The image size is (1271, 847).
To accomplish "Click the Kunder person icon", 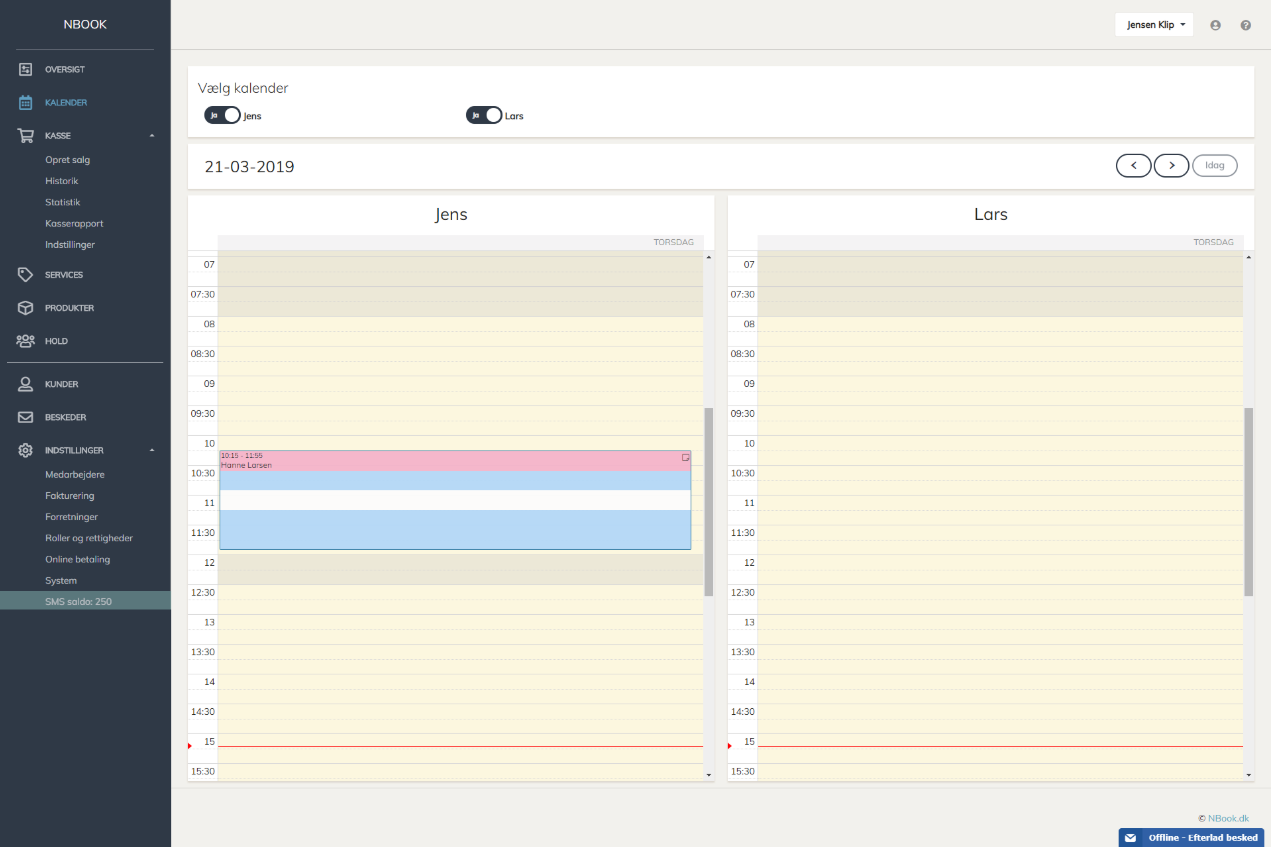I will click(x=26, y=384).
